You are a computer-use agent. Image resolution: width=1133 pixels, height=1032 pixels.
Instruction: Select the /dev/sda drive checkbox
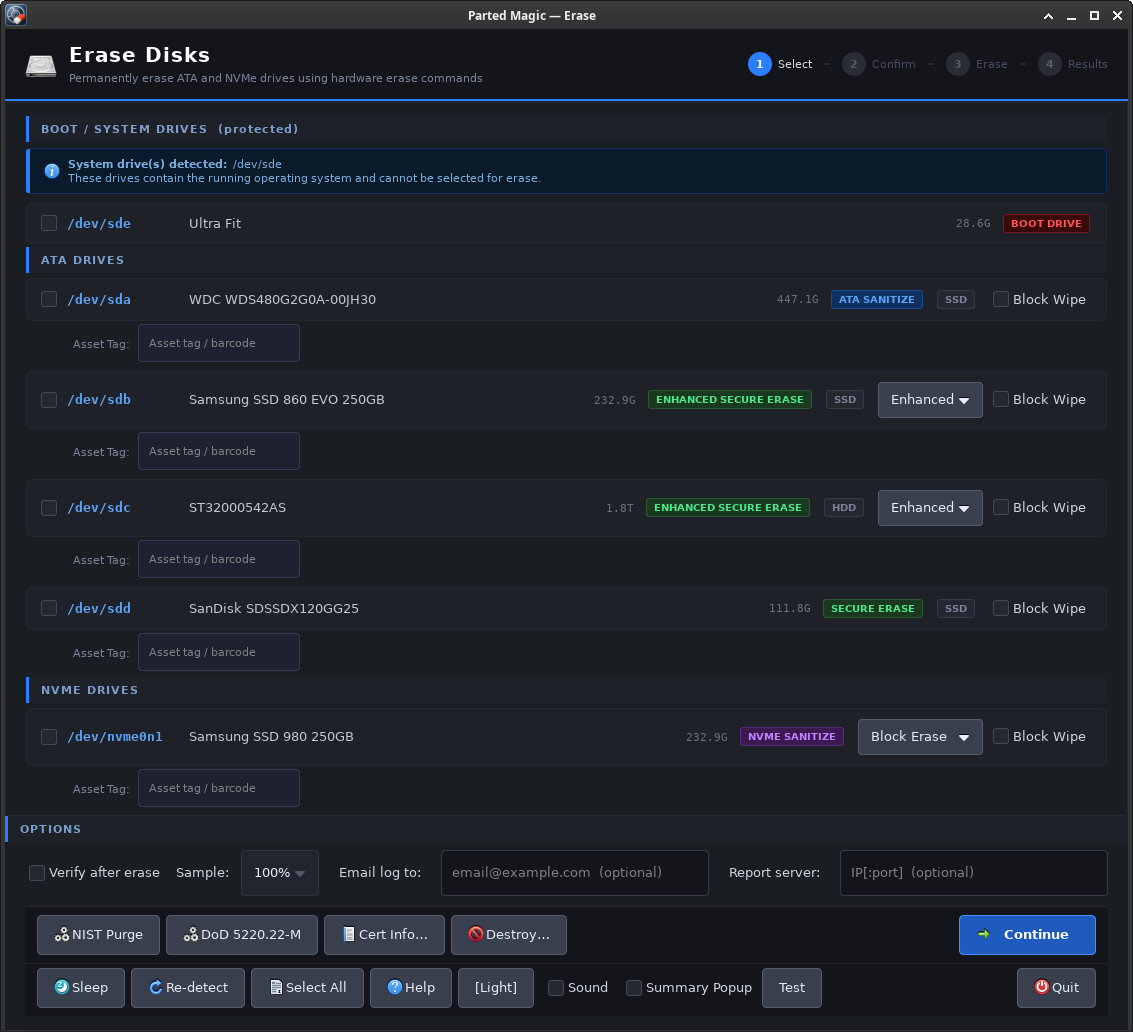coord(49,299)
